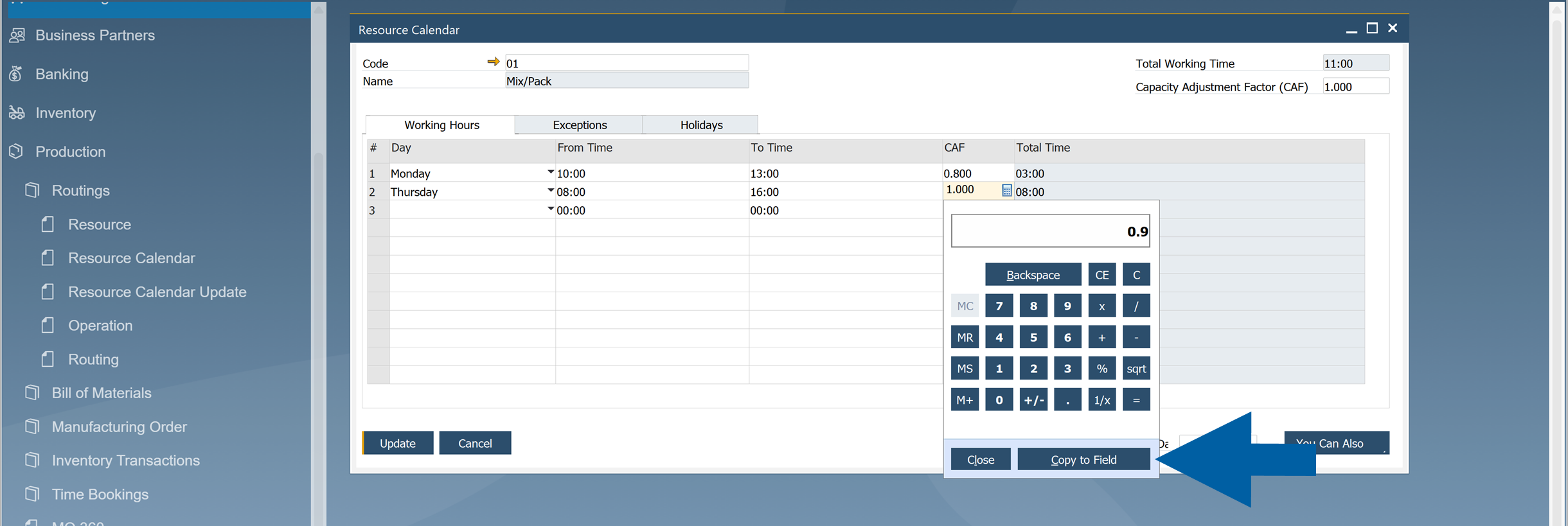Open Manufacturing Order in sidebar
Image resolution: width=1568 pixels, height=526 pixels.
pos(120,426)
